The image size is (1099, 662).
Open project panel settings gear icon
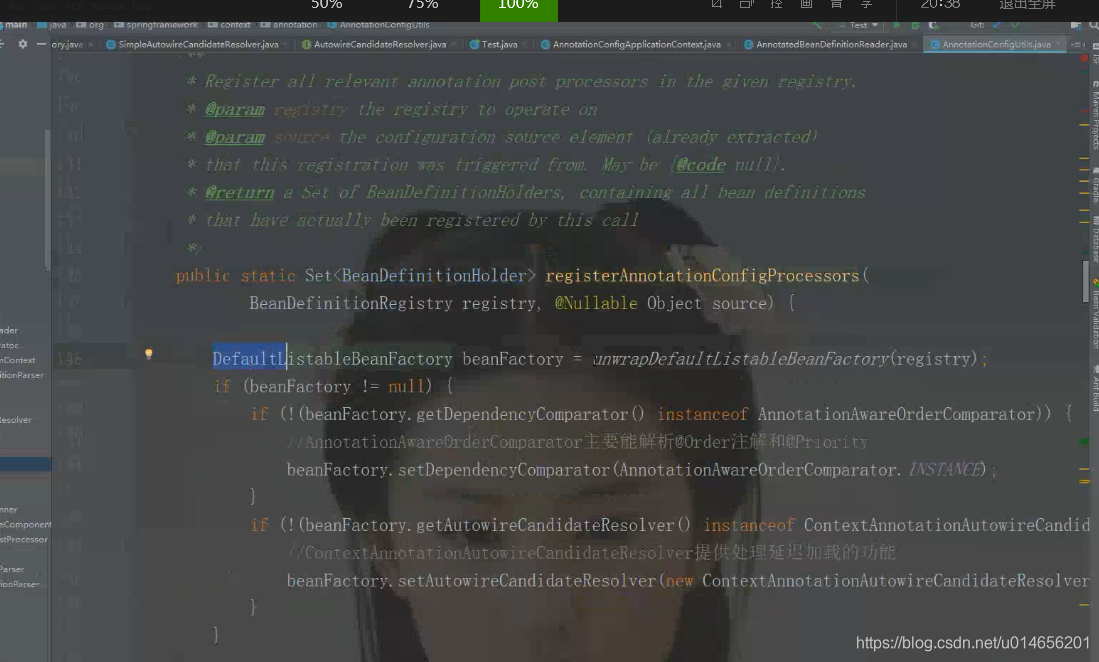point(22,43)
